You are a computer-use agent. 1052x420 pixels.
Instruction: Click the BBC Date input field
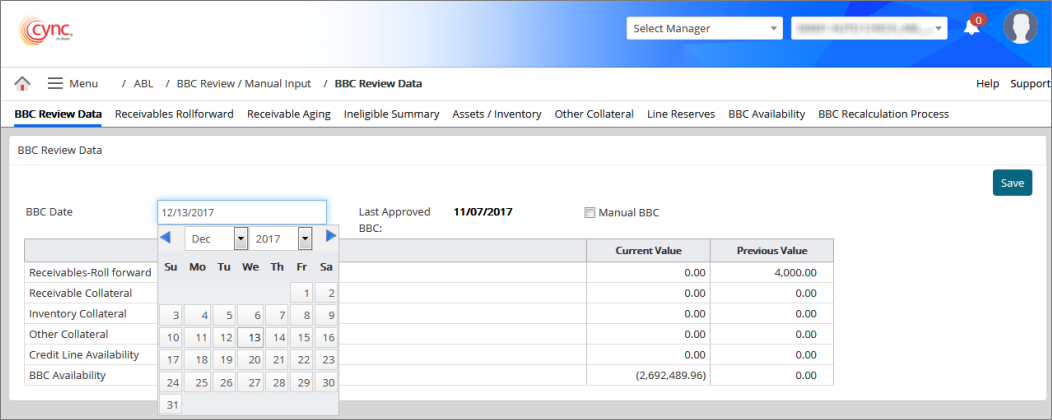click(x=241, y=212)
